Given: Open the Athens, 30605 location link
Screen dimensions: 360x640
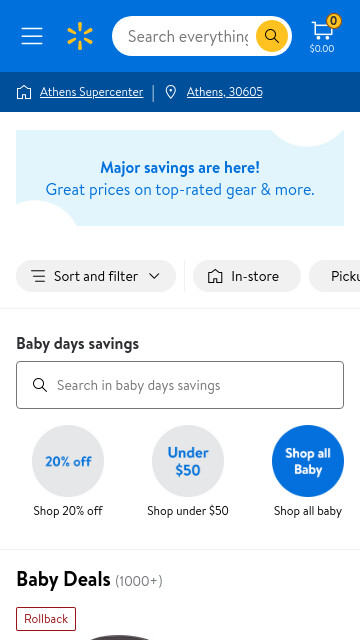Looking at the screenshot, I should point(224,92).
